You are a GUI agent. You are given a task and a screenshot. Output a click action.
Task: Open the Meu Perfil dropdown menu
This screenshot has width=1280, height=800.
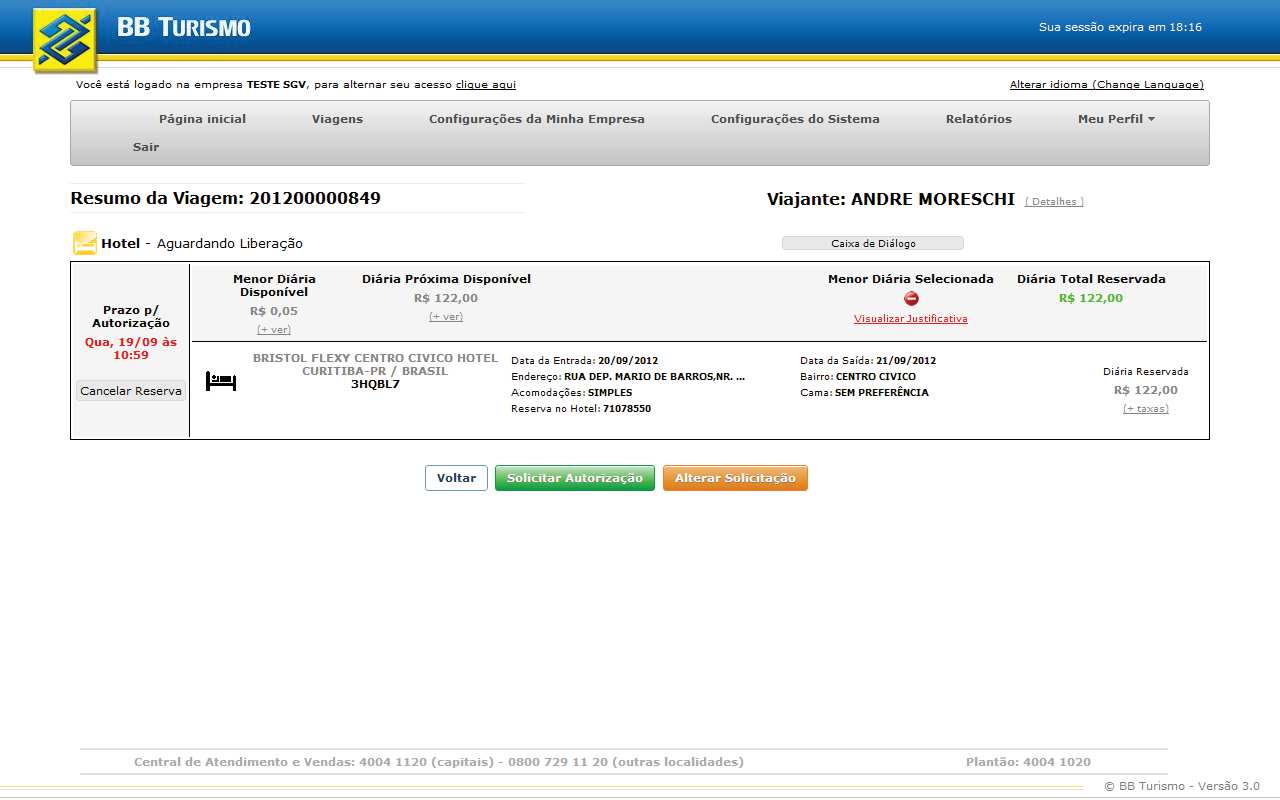[1116, 119]
